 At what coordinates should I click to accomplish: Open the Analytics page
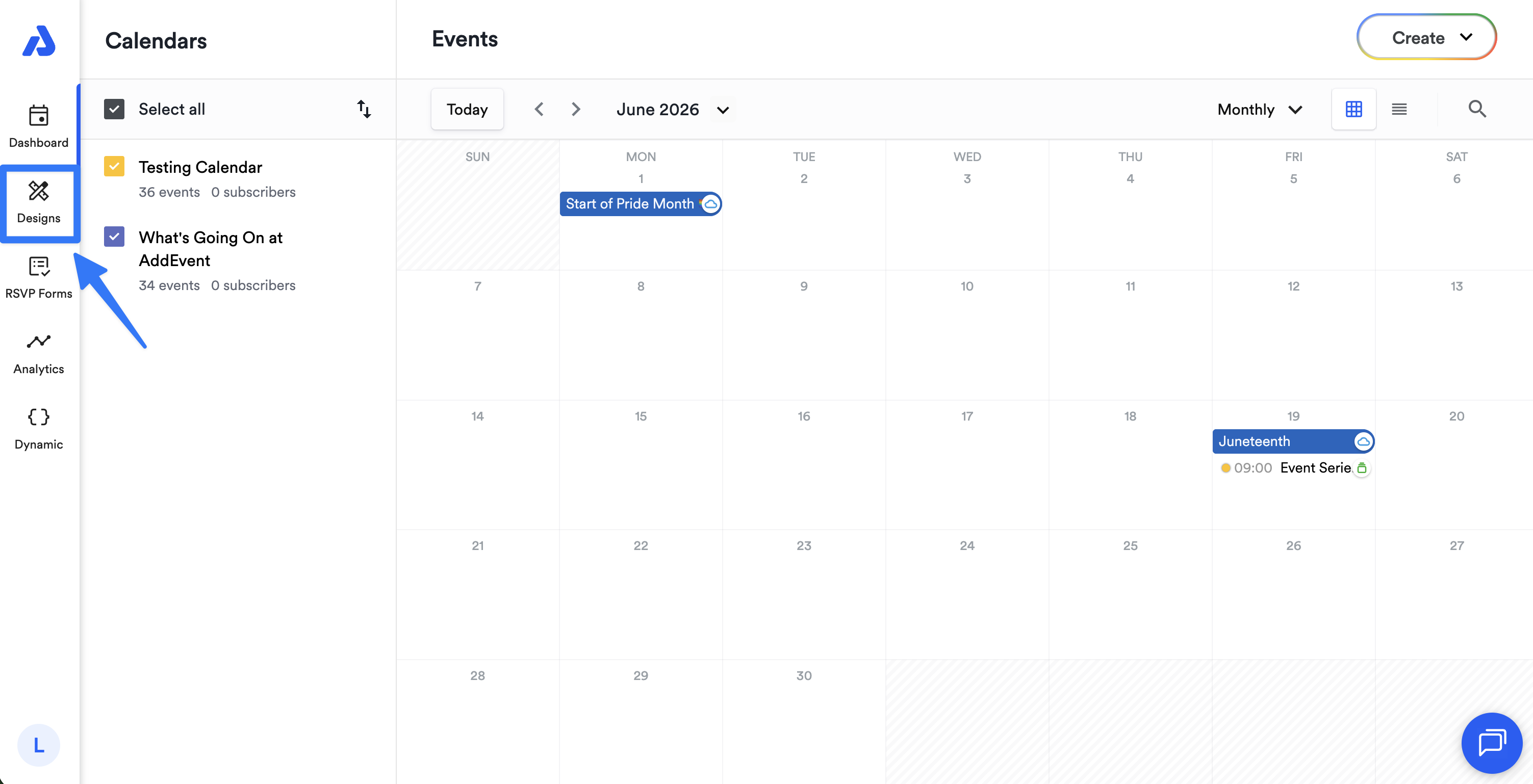tap(39, 353)
